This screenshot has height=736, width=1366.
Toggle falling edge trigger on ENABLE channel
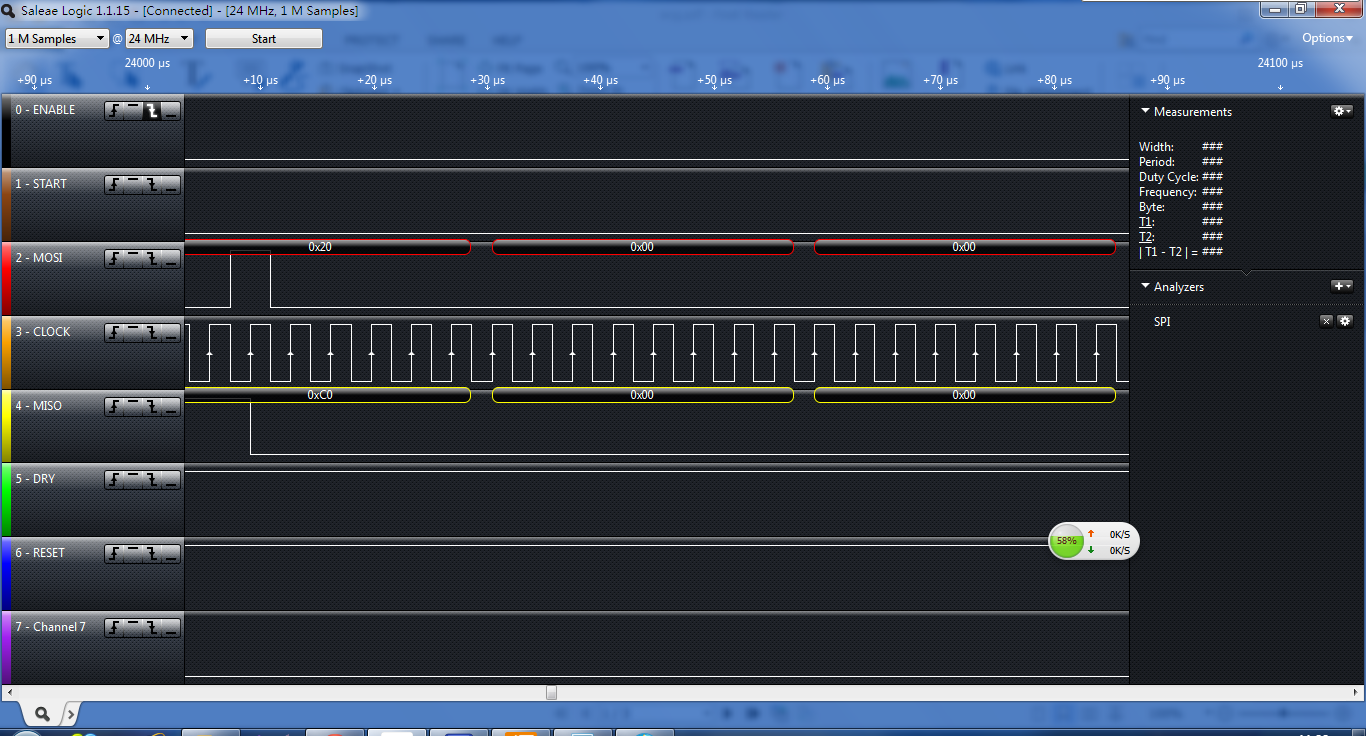[152, 111]
